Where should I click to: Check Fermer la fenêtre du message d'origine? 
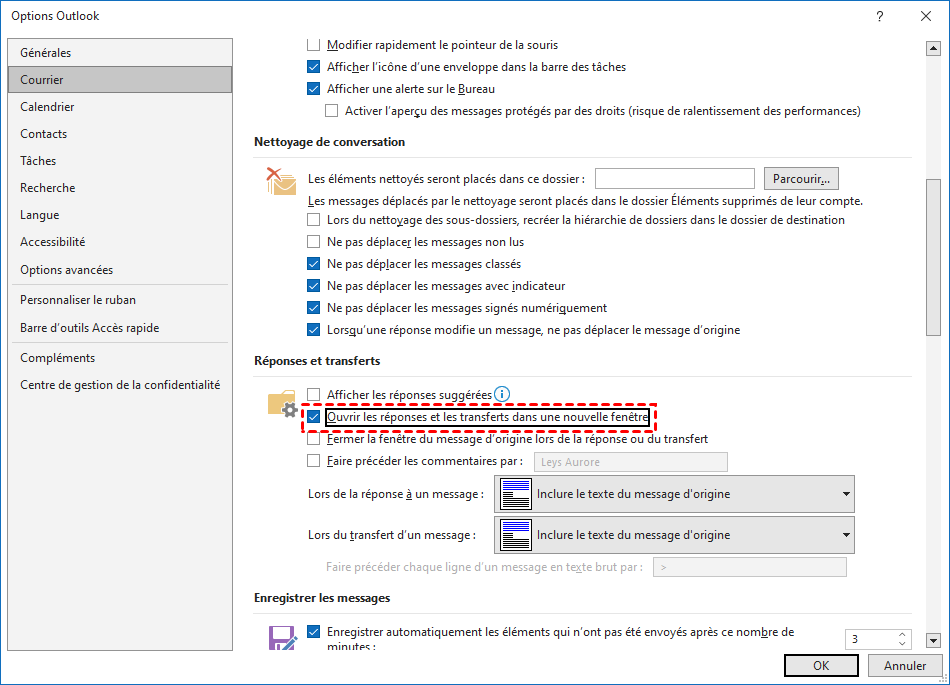click(313, 439)
